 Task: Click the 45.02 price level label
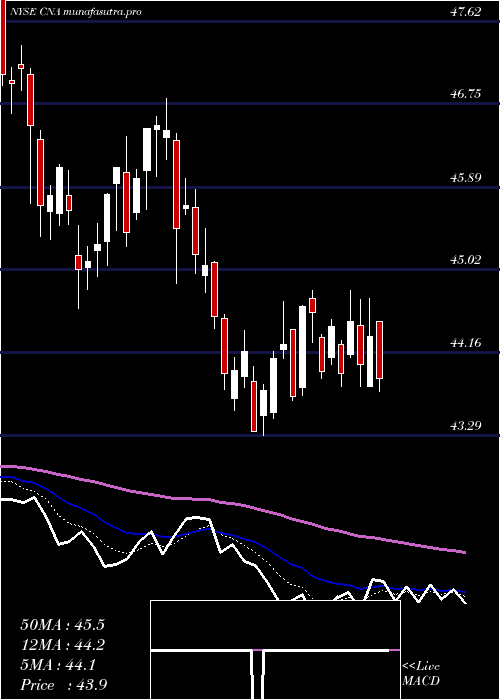pos(465,260)
